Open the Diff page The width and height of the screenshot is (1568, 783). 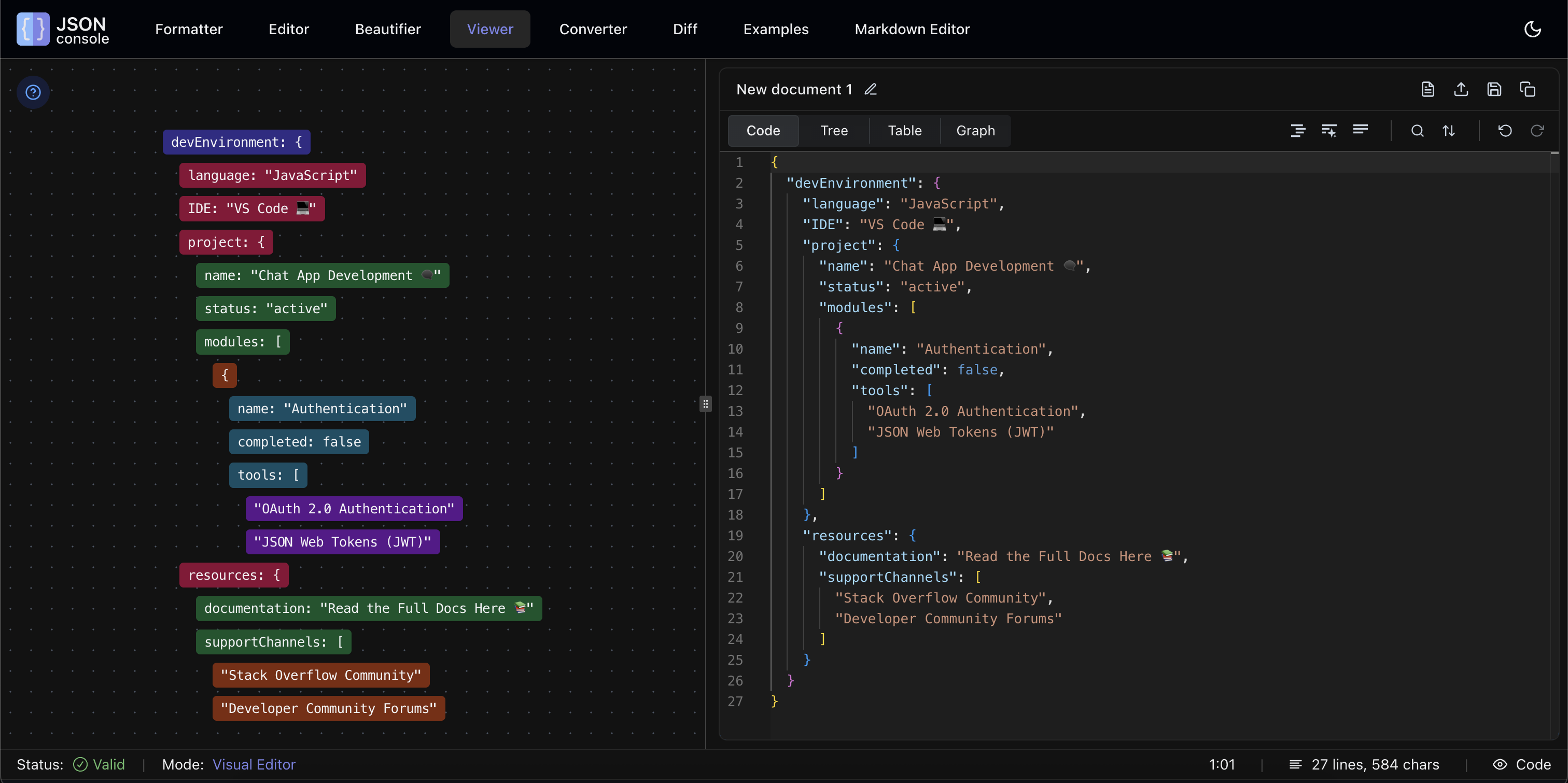point(685,29)
